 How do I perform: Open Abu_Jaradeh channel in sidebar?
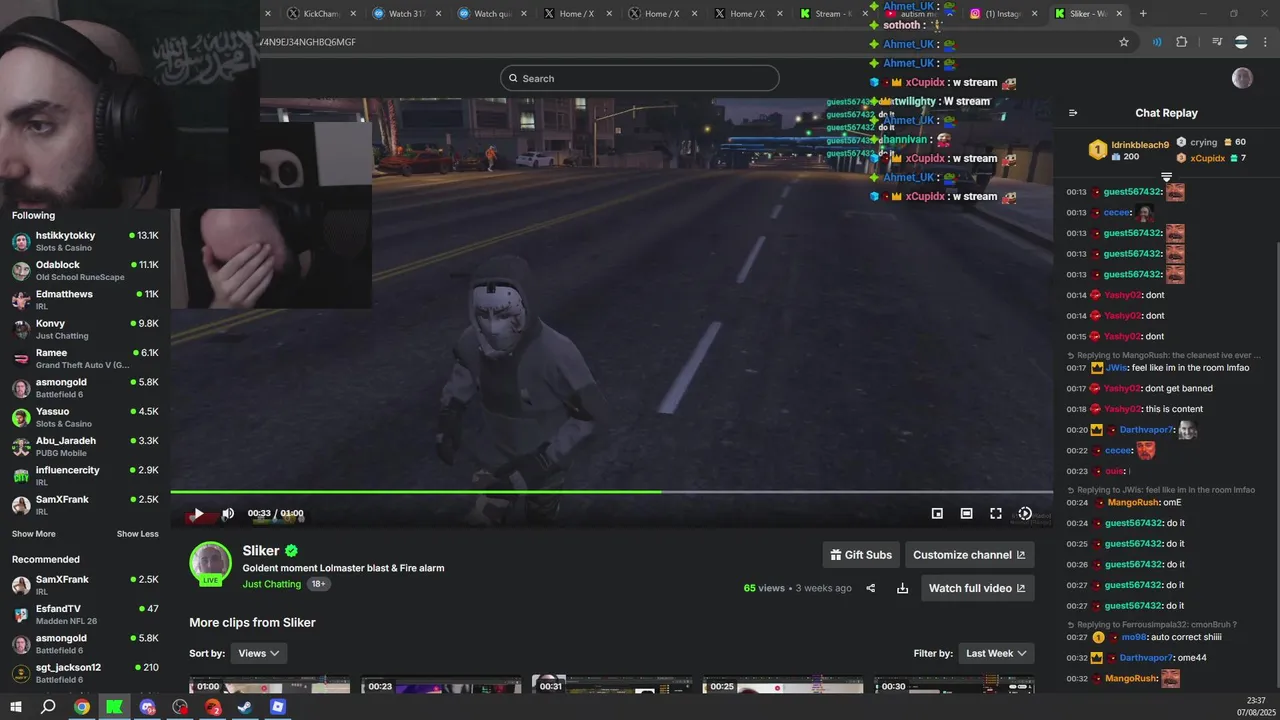[x=85, y=446]
